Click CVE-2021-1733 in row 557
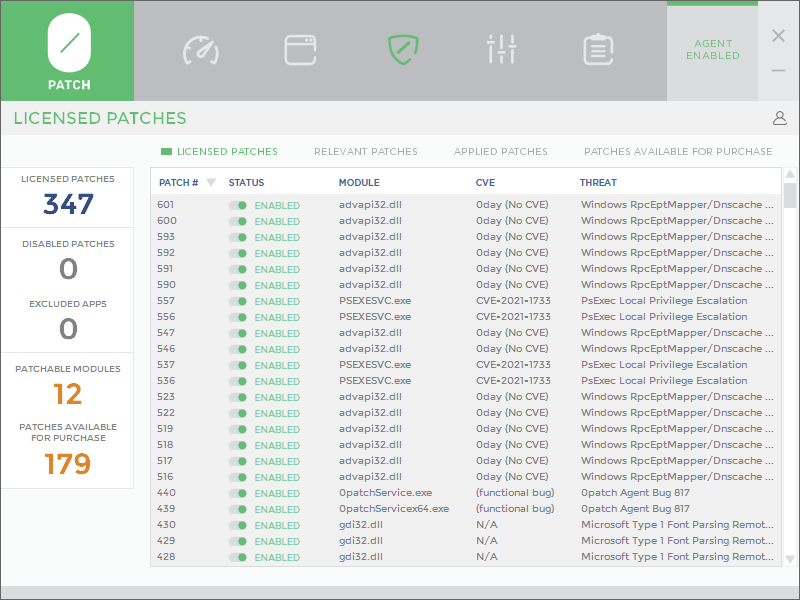Viewport: 800px width, 600px height. [x=513, y=301]
